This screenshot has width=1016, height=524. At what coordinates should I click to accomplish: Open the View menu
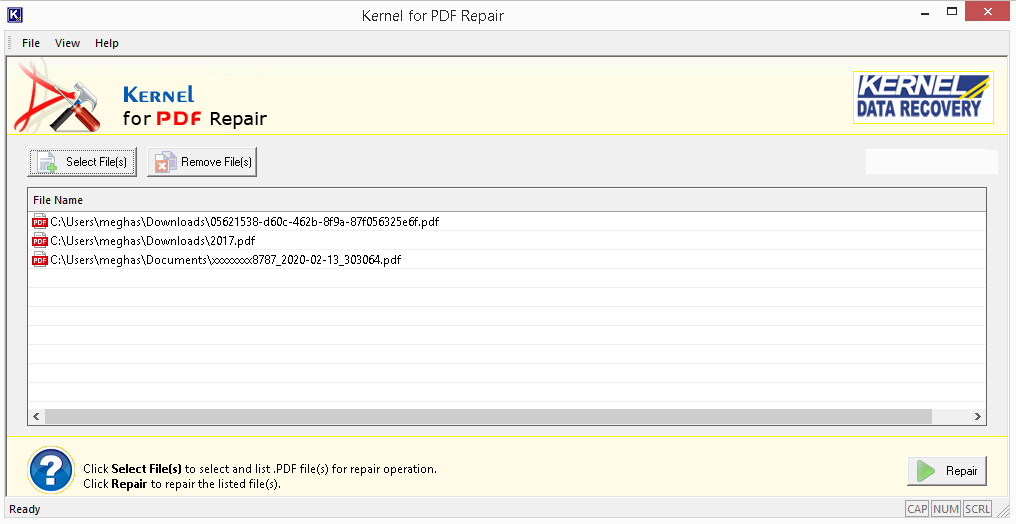point(67,43)
